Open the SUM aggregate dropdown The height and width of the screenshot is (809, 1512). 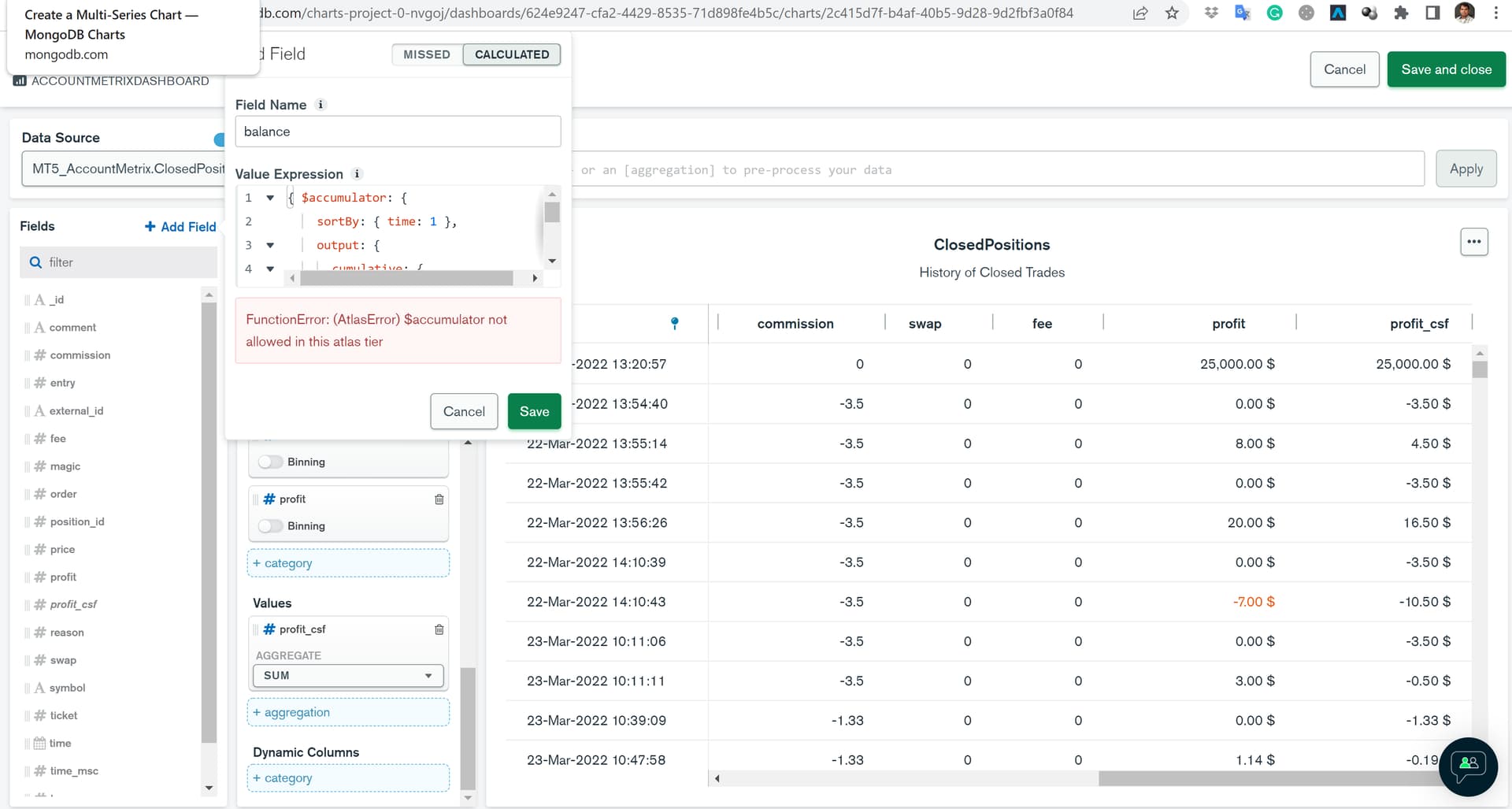[x=348, y=676]
